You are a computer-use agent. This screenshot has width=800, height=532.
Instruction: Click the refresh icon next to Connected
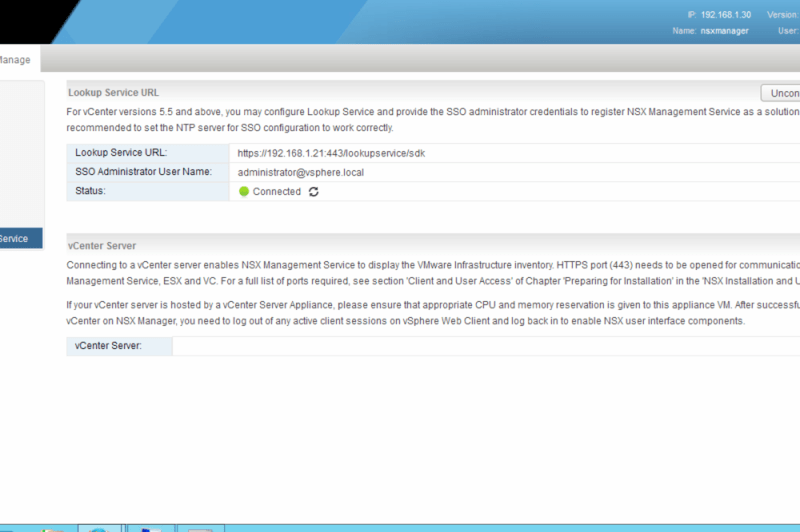[314, 192]
